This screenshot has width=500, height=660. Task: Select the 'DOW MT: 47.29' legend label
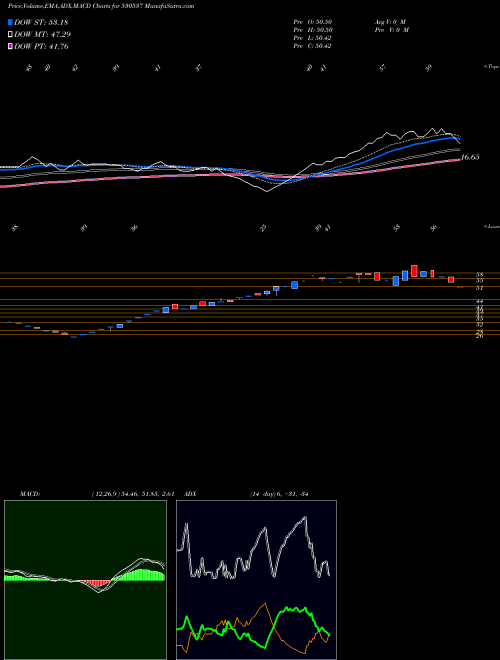point(42,35)
